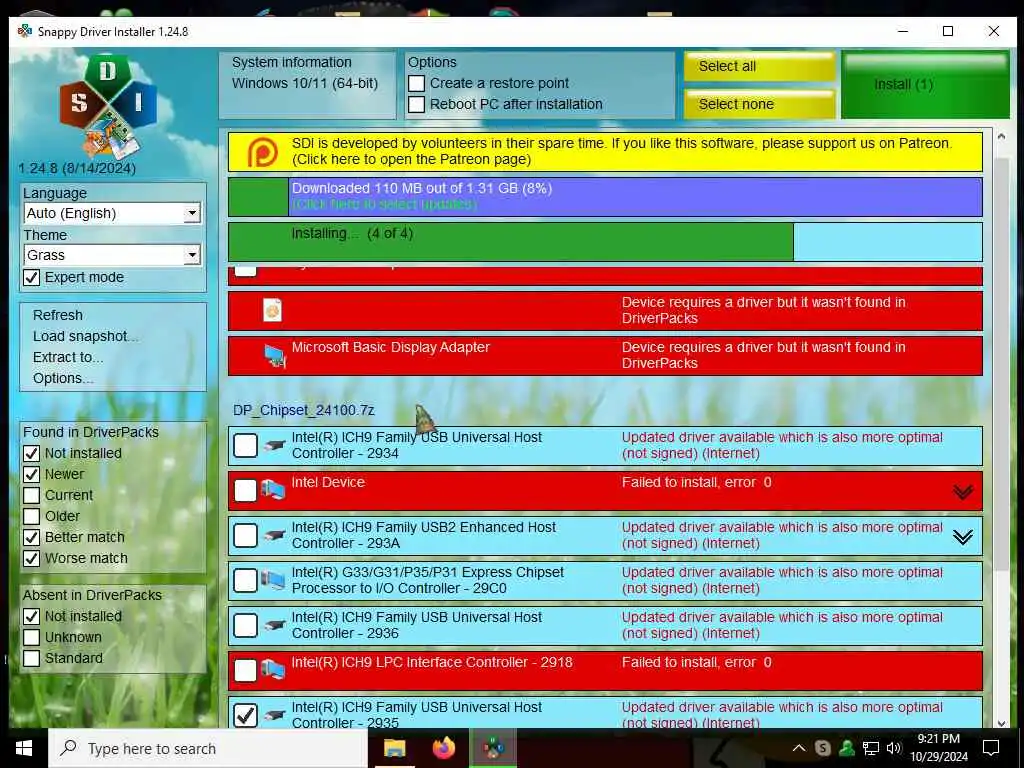Click the icon for ICH9 LPC Interface Controller
Viewport: 1024px width, 768px height.
(x=273, y=669)
